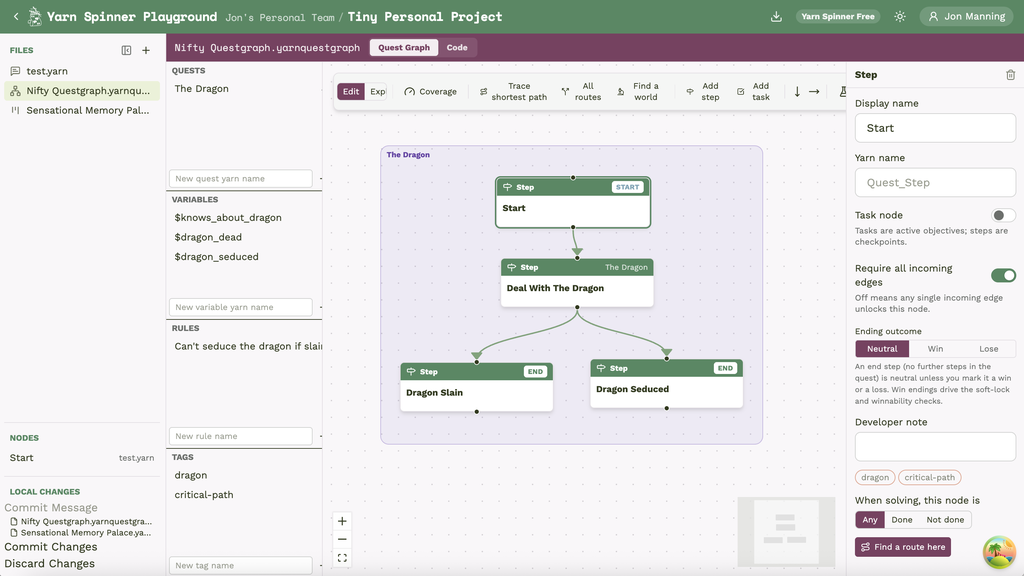Set ending outcome to Lose
The height and width of the screenshot is (576, 1024).
coord(989,349)
